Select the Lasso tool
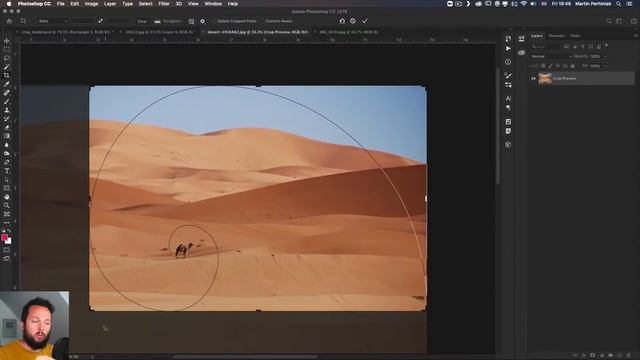 tap(7, 58)
